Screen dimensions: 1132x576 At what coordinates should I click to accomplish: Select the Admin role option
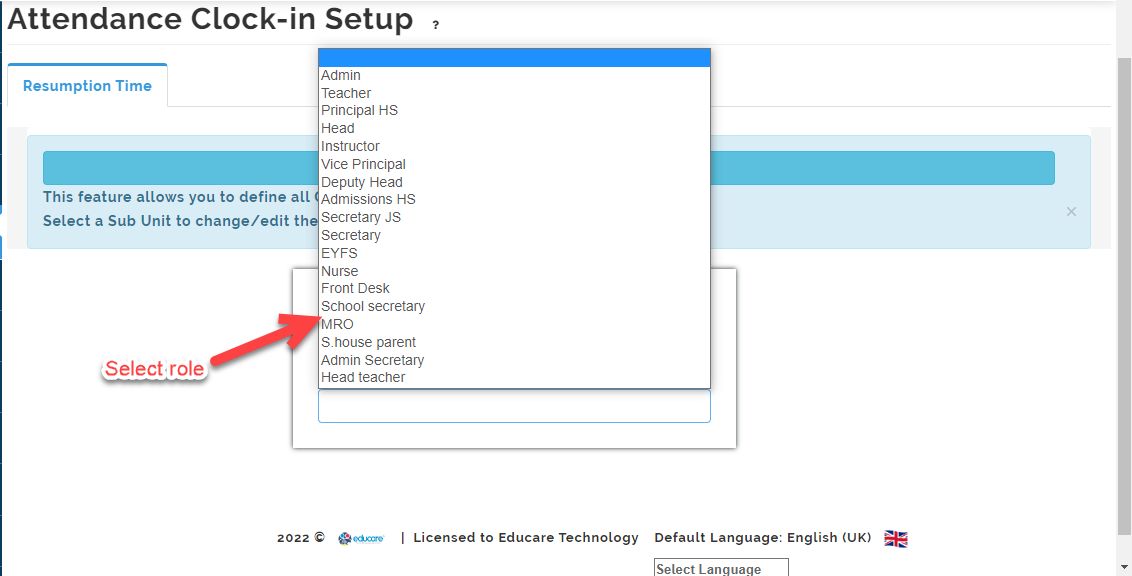[514, 75]
